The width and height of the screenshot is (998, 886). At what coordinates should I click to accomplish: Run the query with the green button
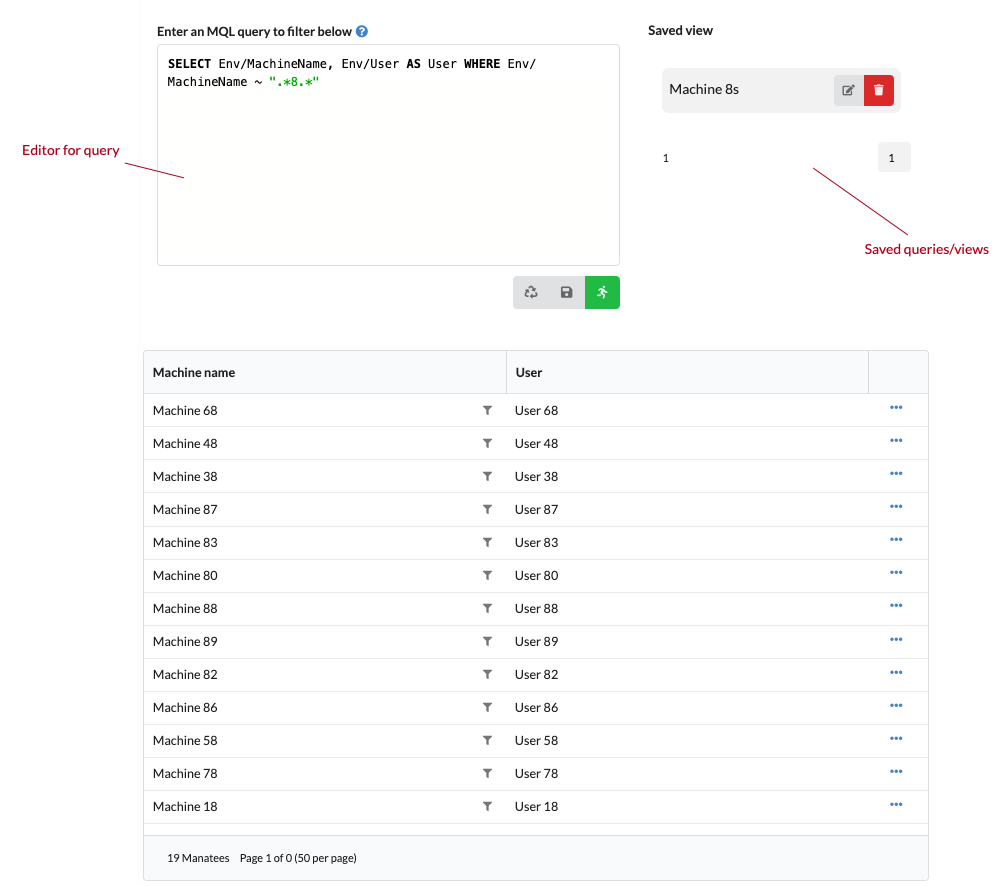[602, 292]
